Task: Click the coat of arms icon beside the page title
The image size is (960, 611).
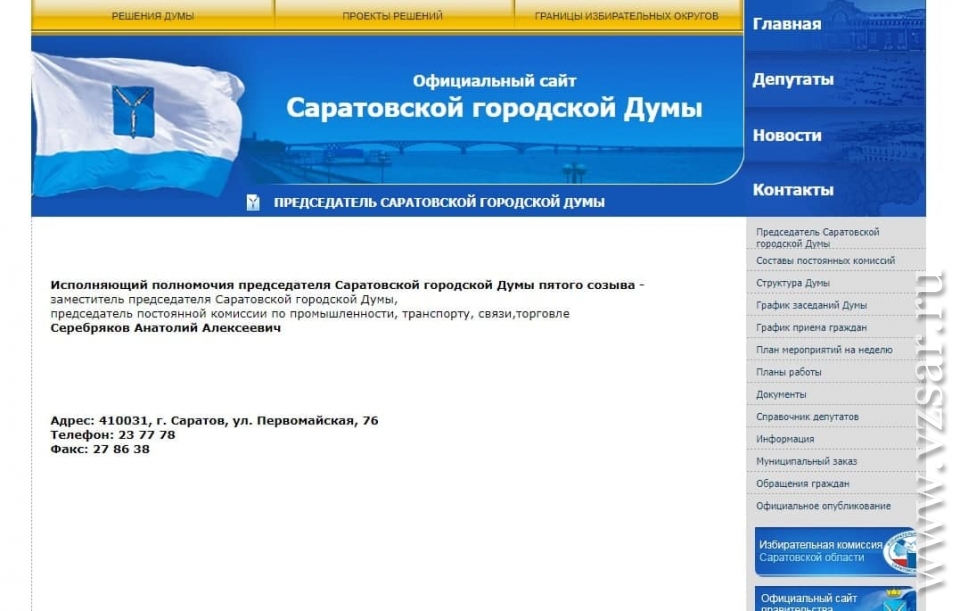Action: pyautogui.click(x=253, y=203)
